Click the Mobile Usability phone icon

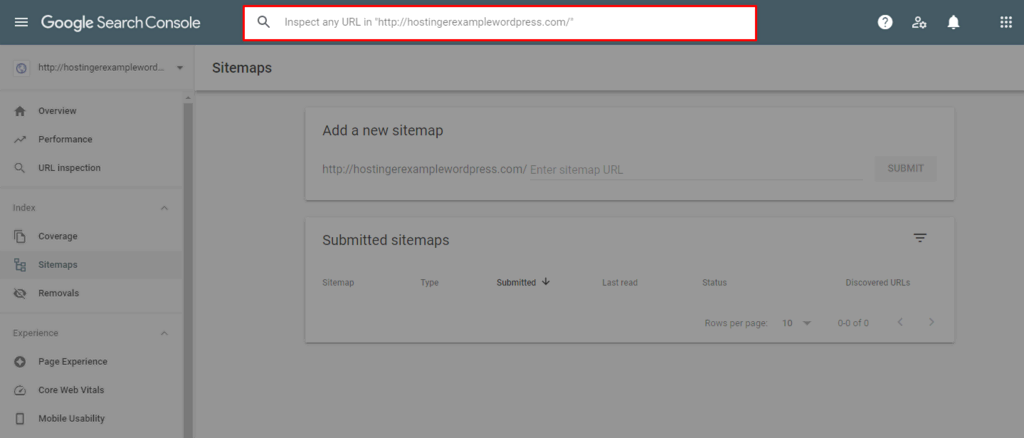coord(20,418)
